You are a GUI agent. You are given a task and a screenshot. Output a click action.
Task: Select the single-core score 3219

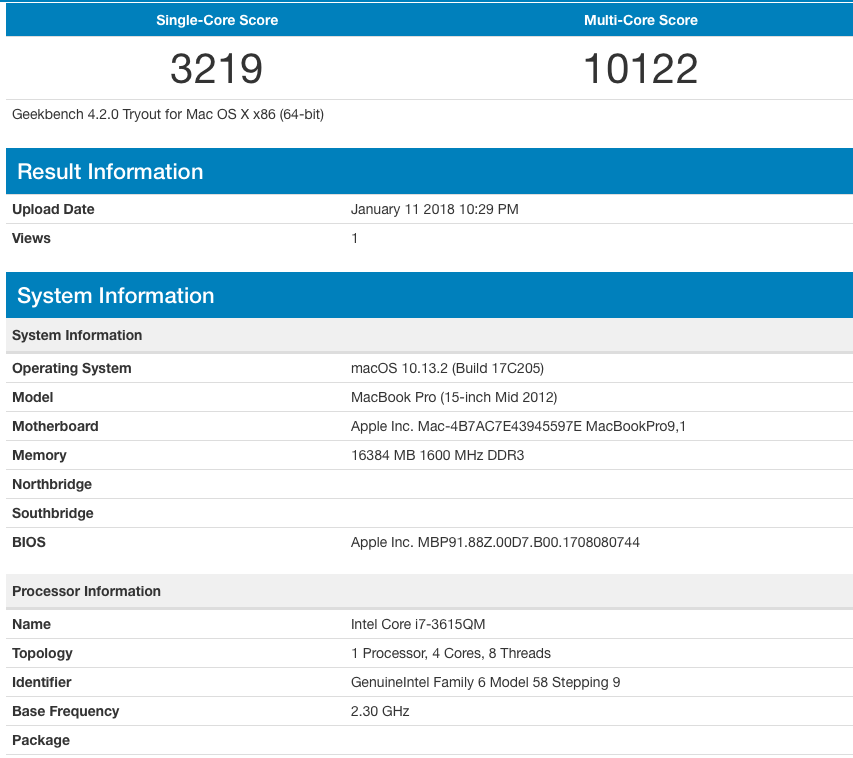(x=217, y=69)
